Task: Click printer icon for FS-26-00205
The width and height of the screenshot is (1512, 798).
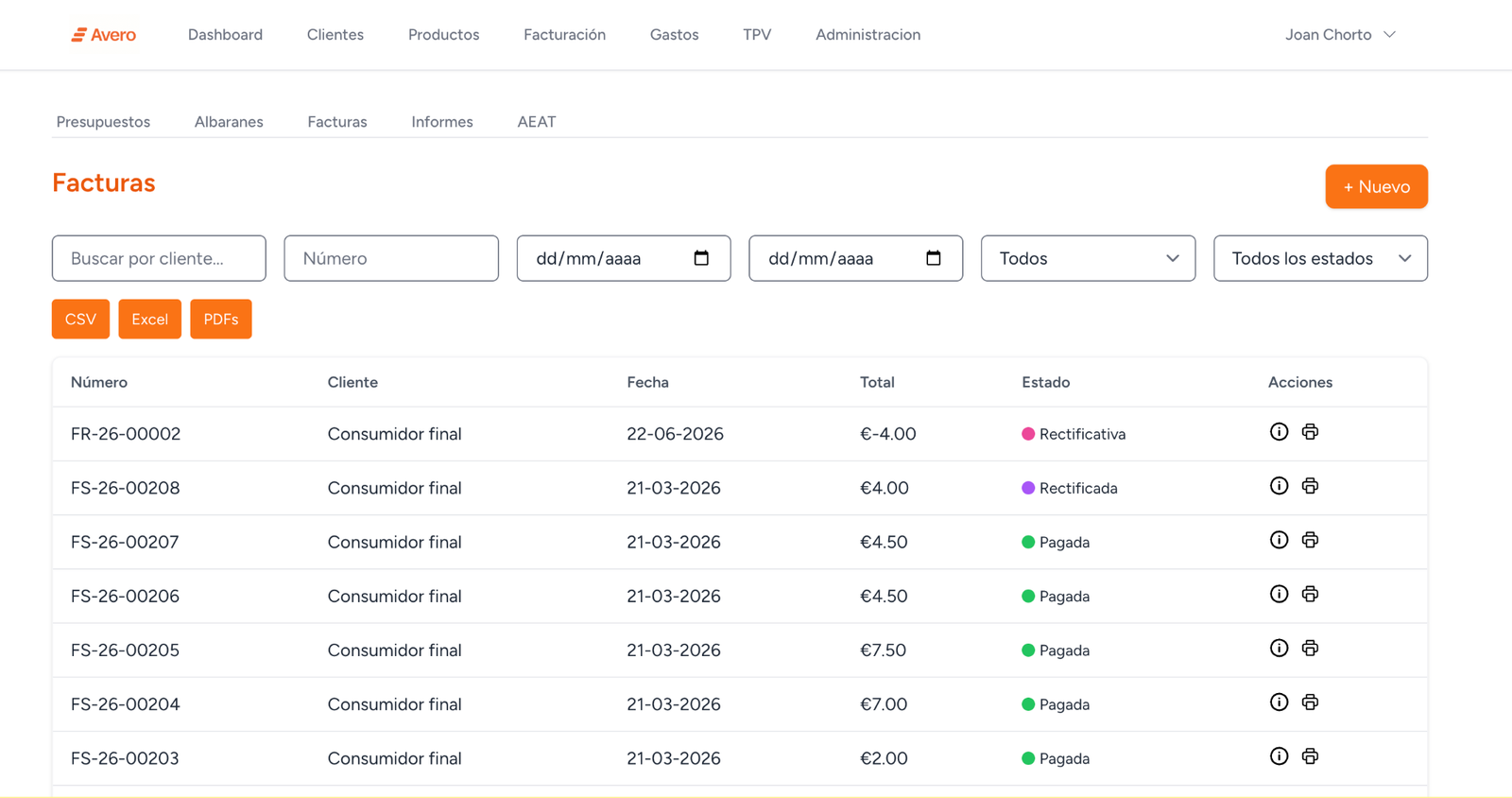Action: (x=1310, y=648)
